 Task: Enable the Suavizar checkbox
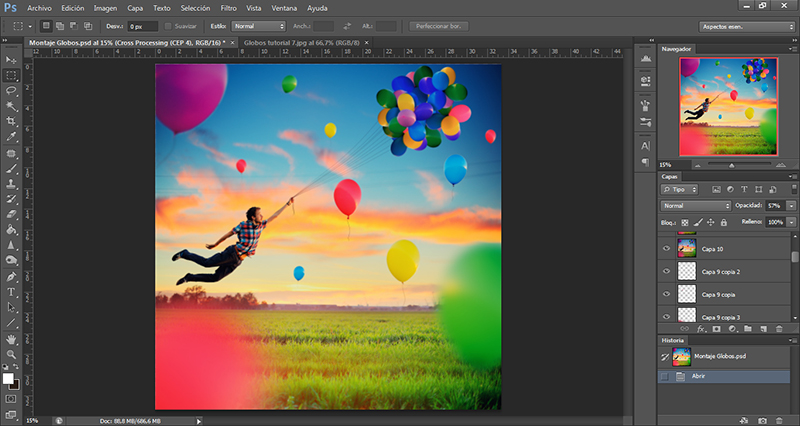(168, 26)
